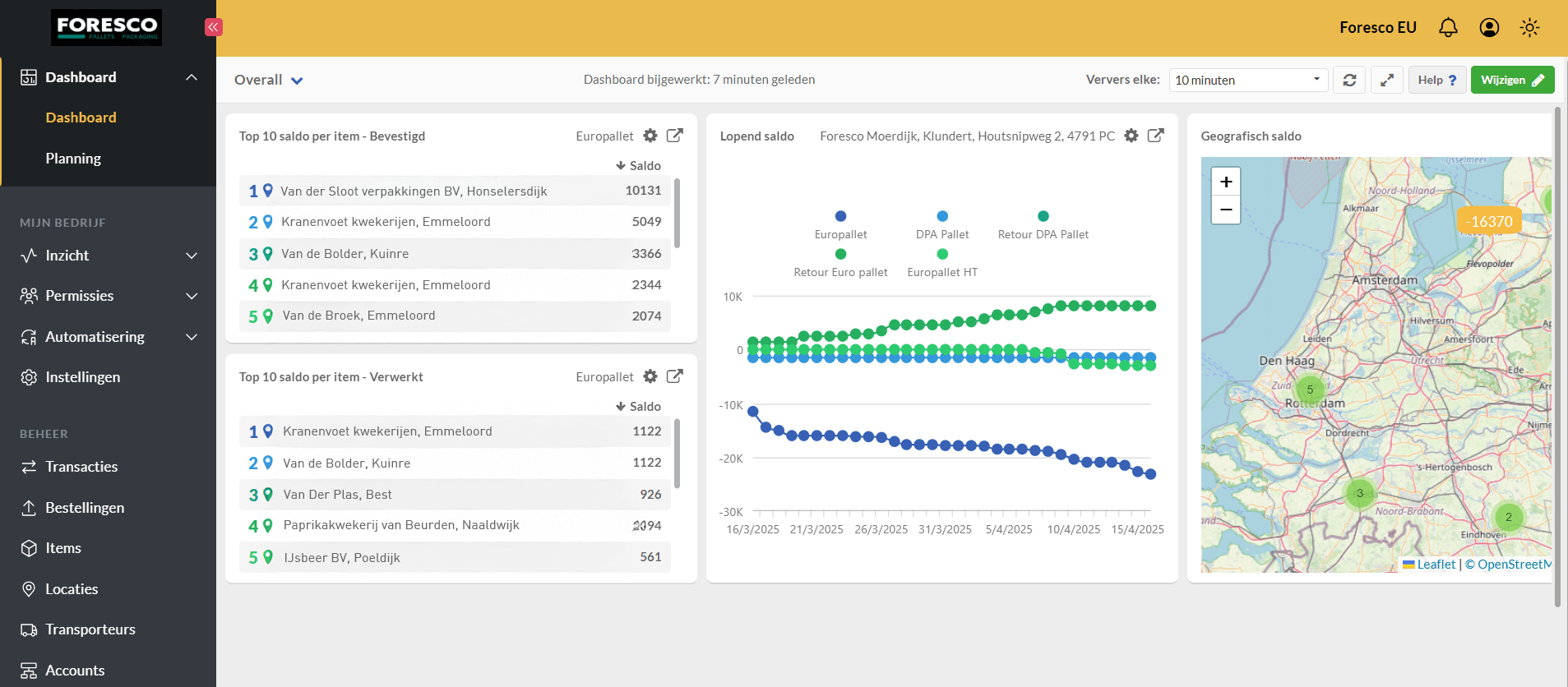Toggle DPA Pallet series in chart legend
This screenshot has height=687, width=1568.
[x=942, y=225]
